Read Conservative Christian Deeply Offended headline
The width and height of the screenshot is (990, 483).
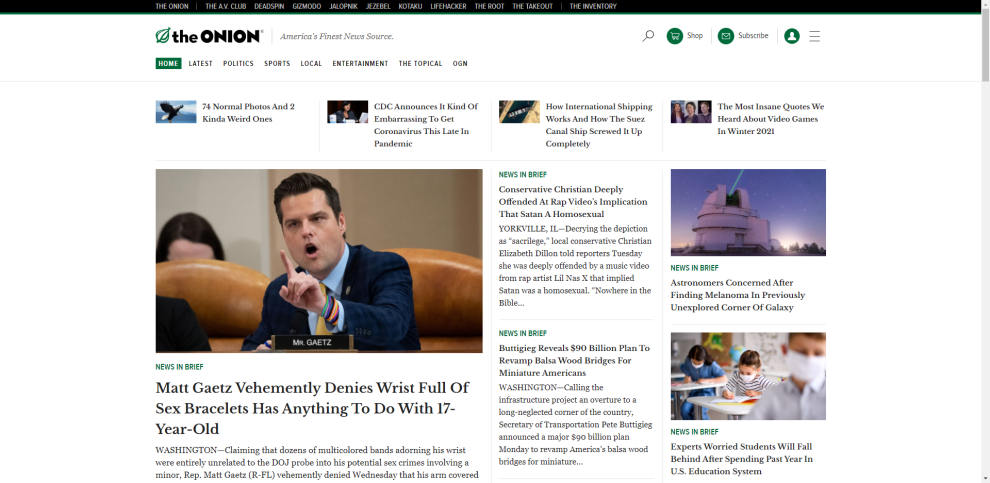(573, 202)
